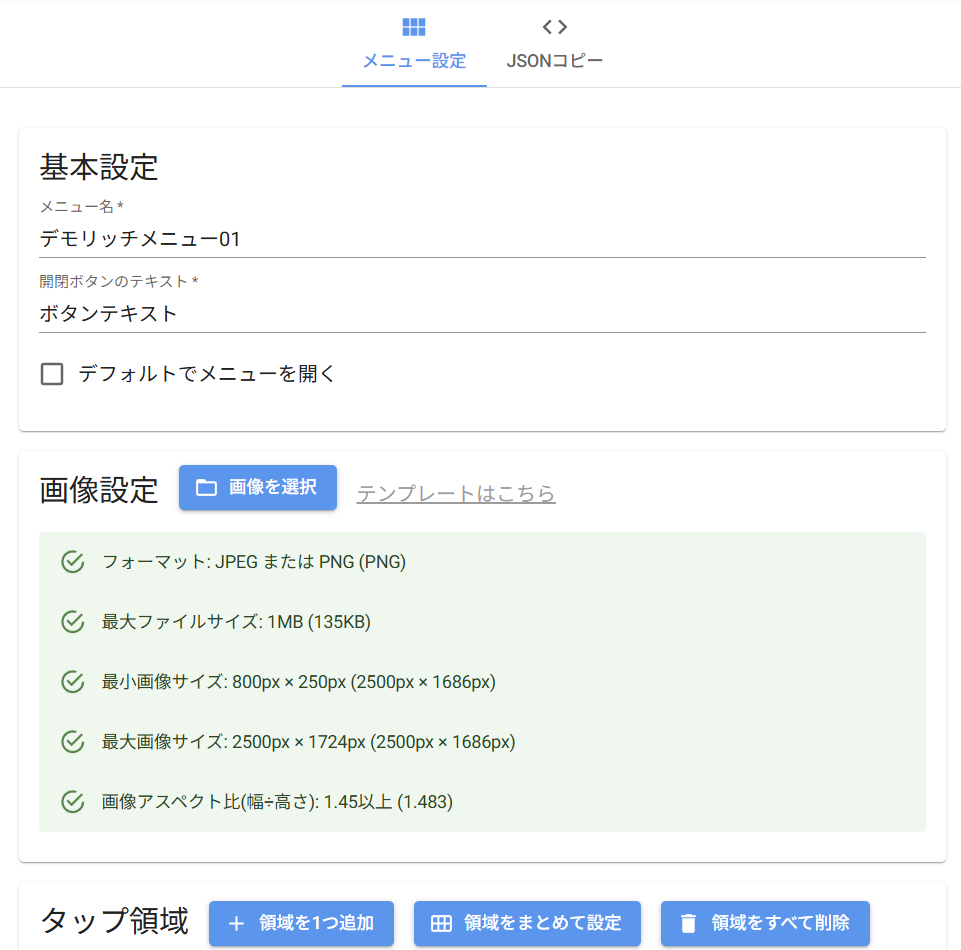Click the checkmark icon beside 画像アスペクト比
This screenshot has width=961, height=950.
pyautogui.click(x=72, y=802)
